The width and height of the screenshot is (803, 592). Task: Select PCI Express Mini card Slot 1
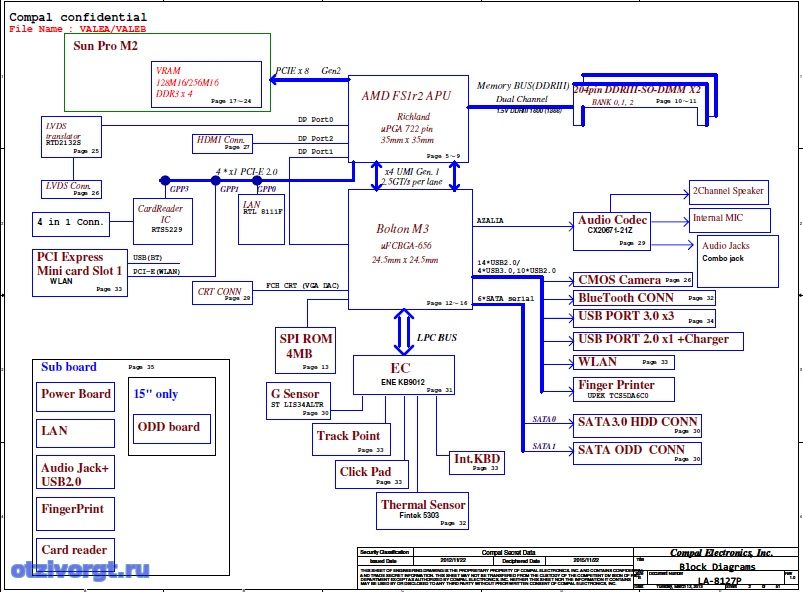(x=80, y=272)
